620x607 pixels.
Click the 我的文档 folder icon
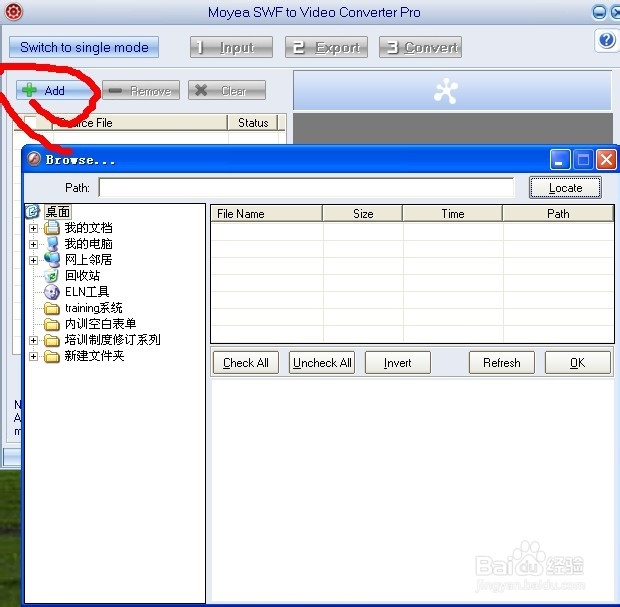52,228
